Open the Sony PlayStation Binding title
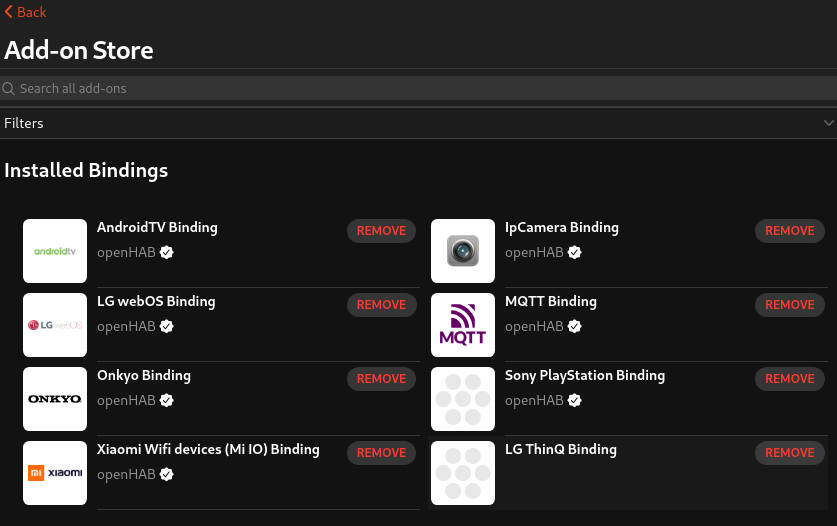 pyautogui.click(x=585, y=376)
